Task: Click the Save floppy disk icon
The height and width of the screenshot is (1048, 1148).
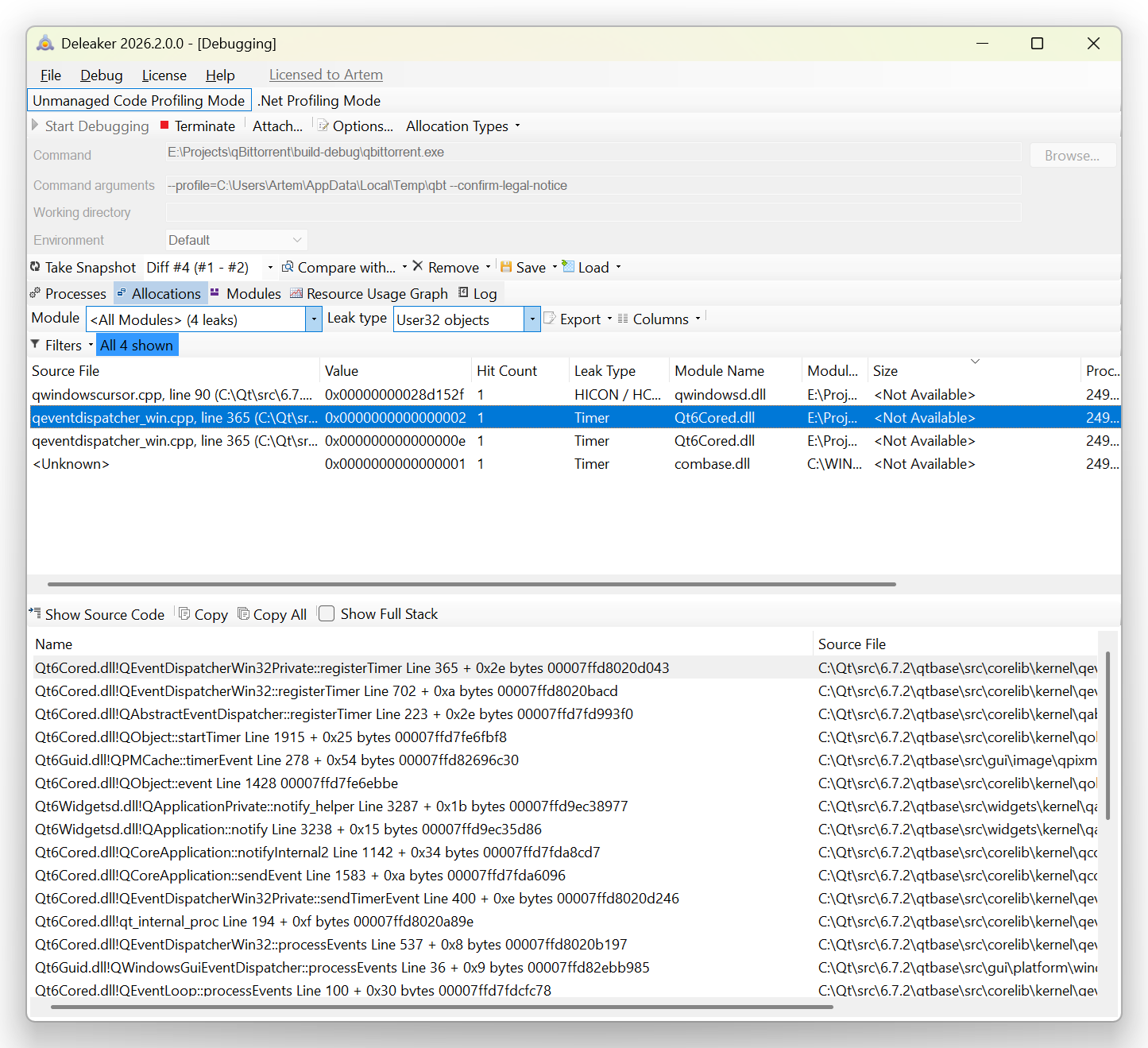Action: [506, 267]
